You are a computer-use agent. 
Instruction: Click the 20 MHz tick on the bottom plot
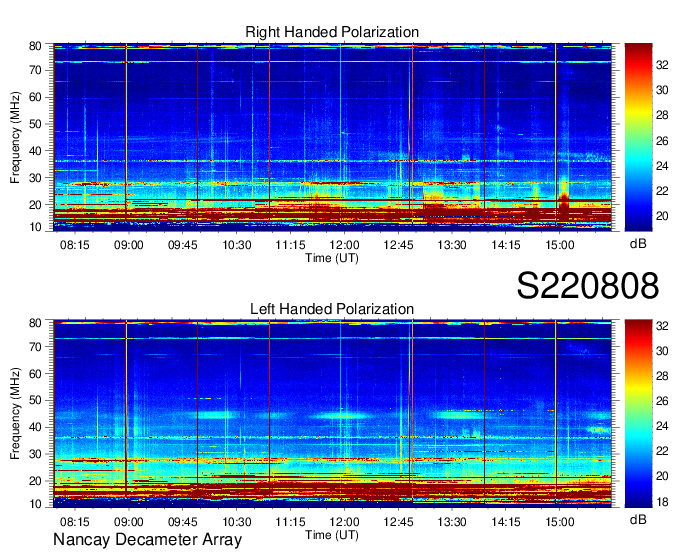pos(35,481)
